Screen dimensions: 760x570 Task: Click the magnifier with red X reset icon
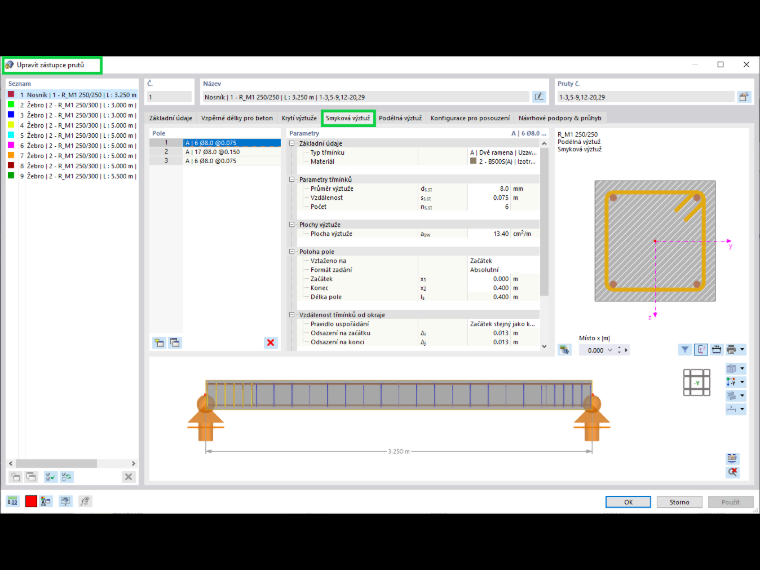click(x=732, y=472)
